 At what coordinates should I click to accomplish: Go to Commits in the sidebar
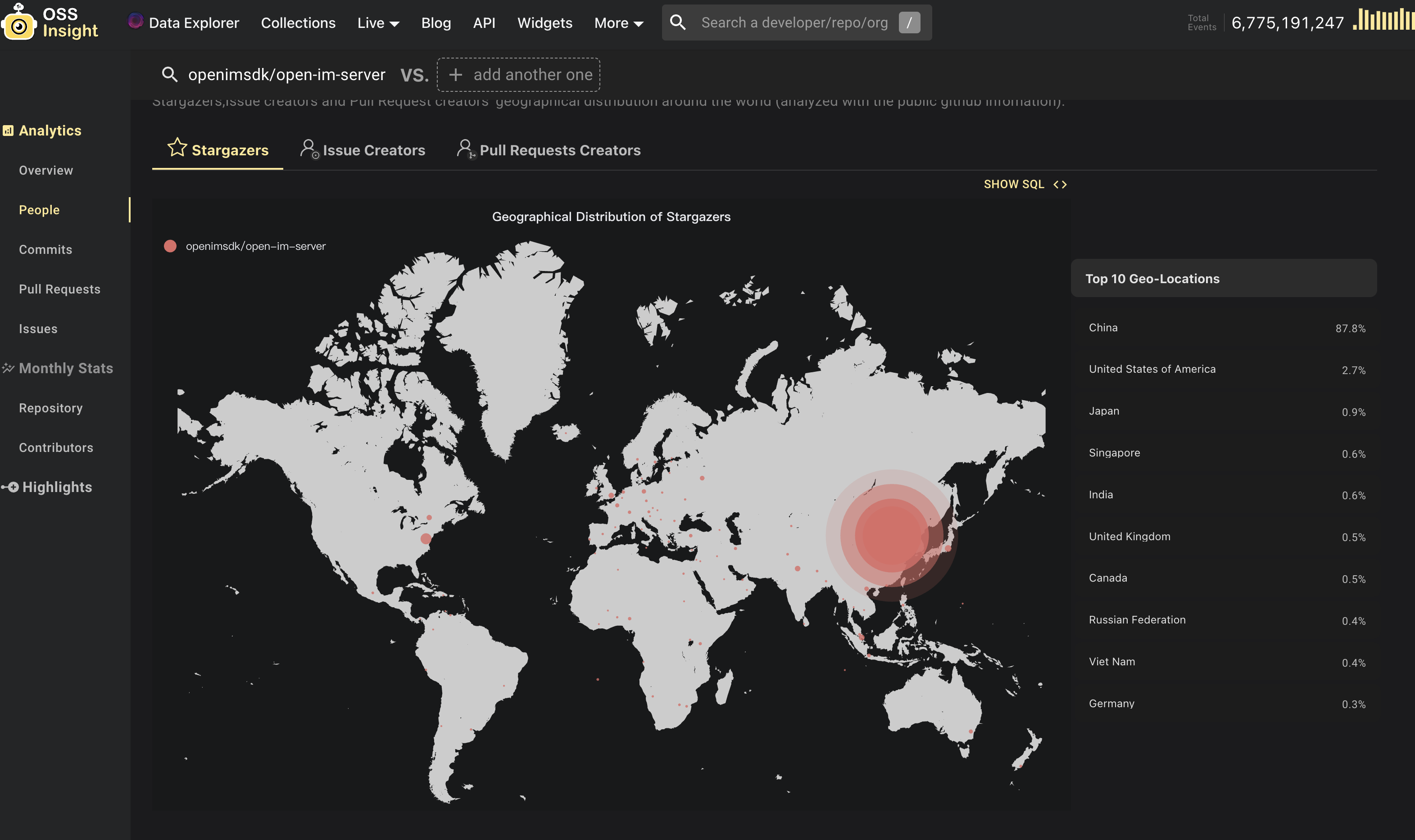[x=45, y=250]
